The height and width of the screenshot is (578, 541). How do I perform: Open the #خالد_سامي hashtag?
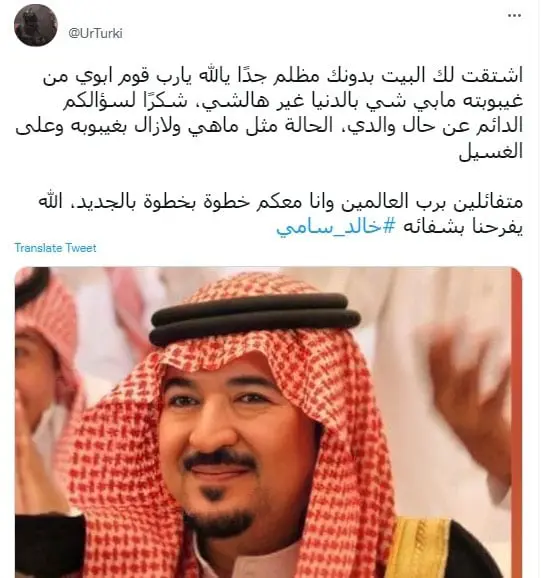click(x=336, y=227)
